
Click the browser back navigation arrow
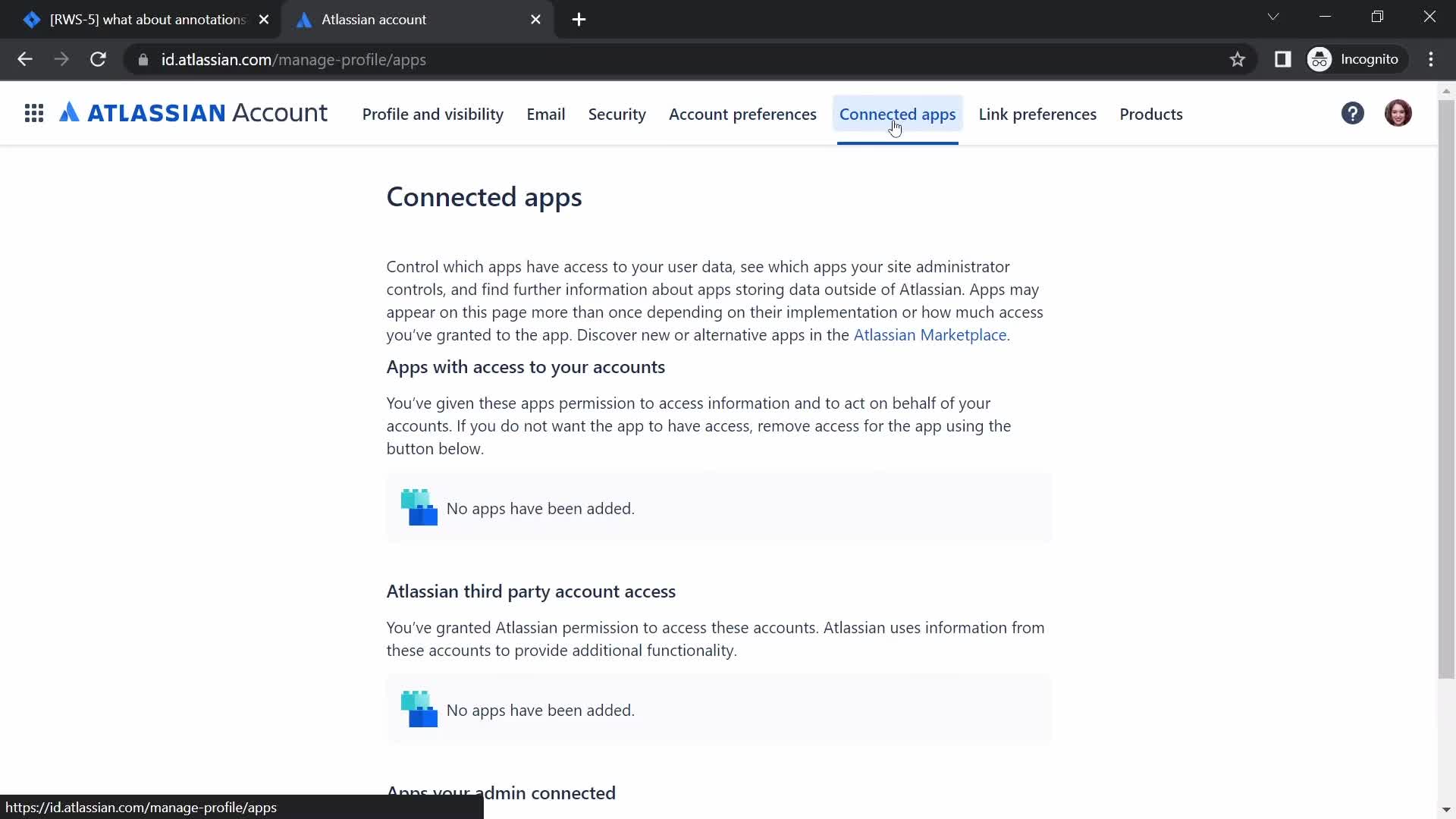pos(25,60)
